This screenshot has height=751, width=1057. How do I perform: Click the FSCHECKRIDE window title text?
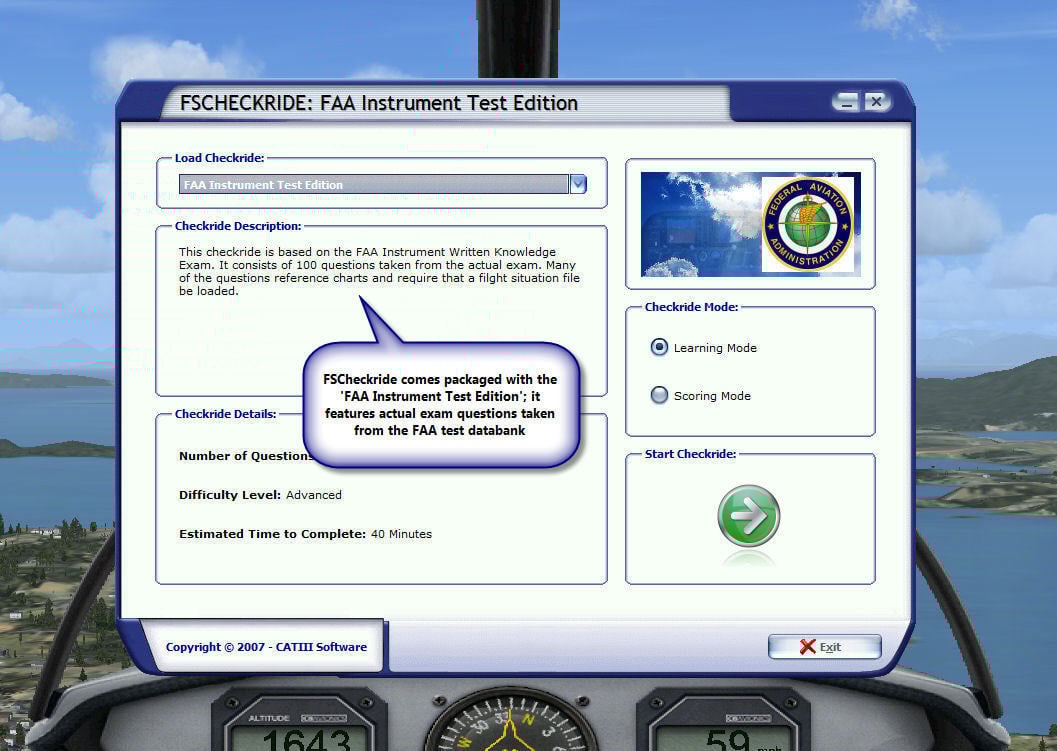tap(379, 103)
